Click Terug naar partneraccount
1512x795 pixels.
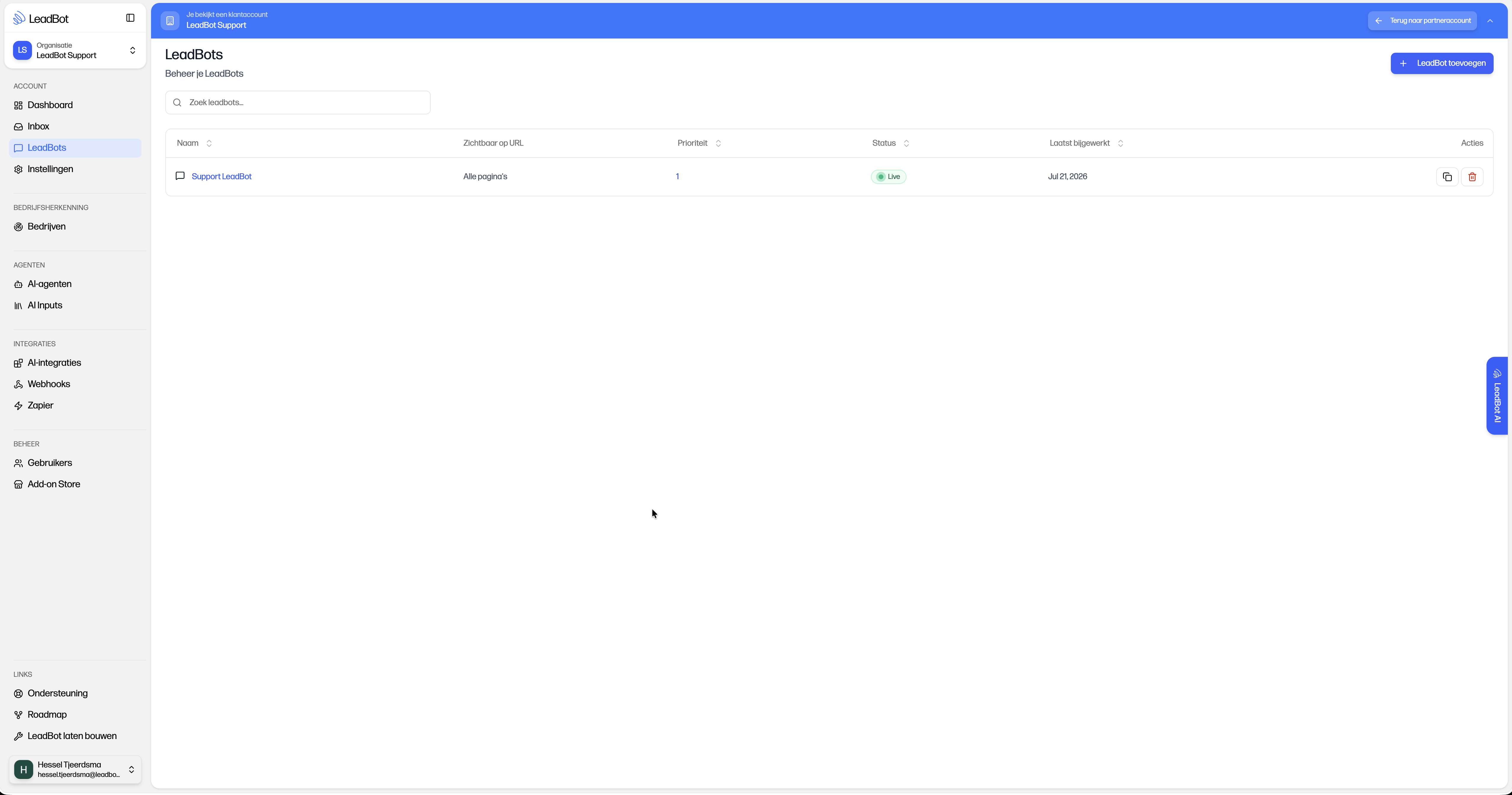pos(1422,20)
